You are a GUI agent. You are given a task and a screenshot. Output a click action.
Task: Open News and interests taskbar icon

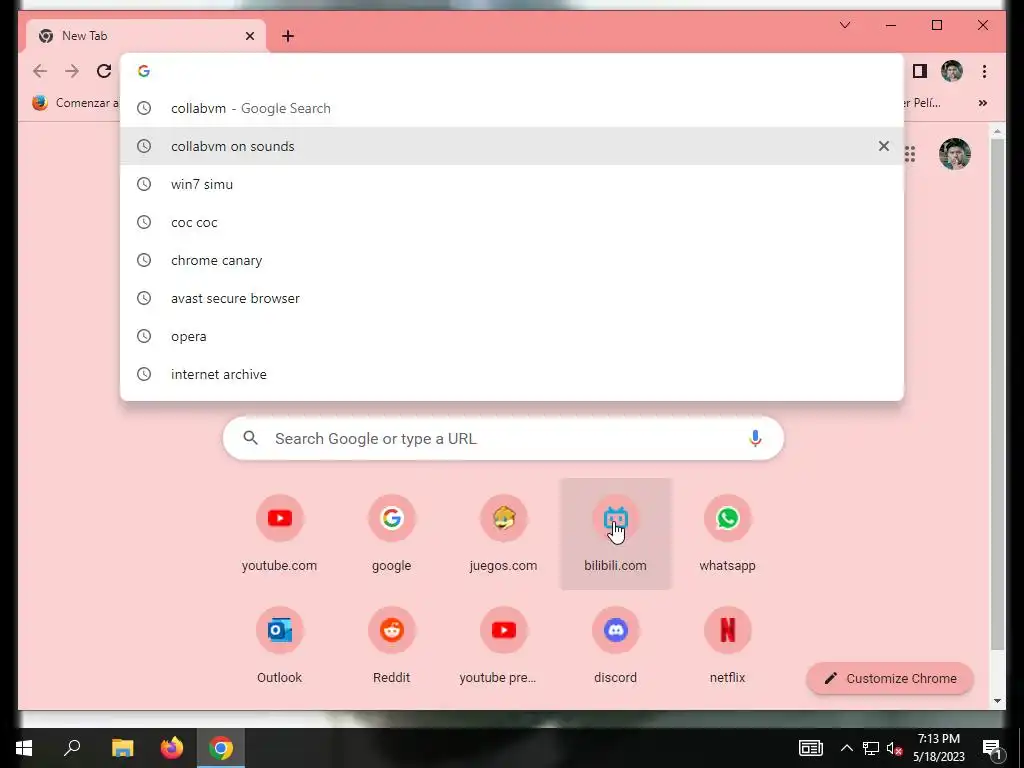coord(810,748)
